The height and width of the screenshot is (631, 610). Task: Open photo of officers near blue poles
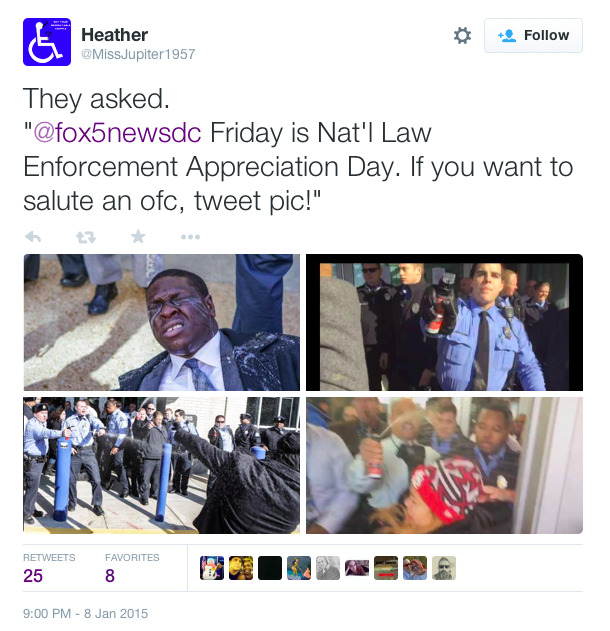click(162, 466)
